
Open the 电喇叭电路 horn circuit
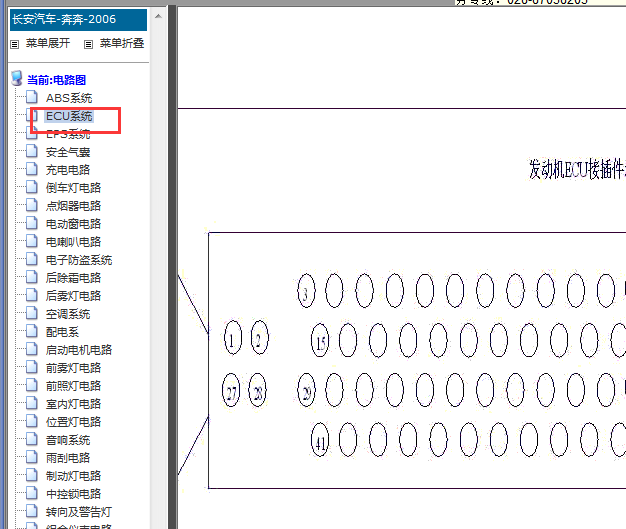tap(73, 242)
